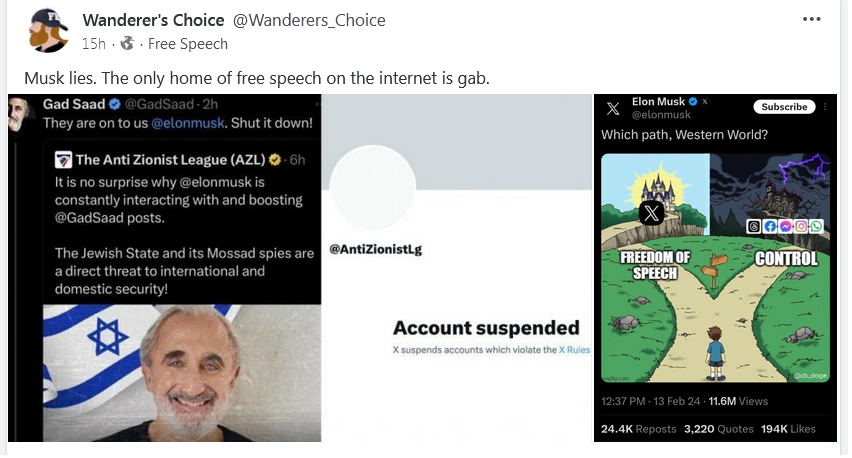The height and width of the screenshot is (458, 852).
Task: Open the Wanderer's Choice profile name link
Action: click(x=153, y=20)
